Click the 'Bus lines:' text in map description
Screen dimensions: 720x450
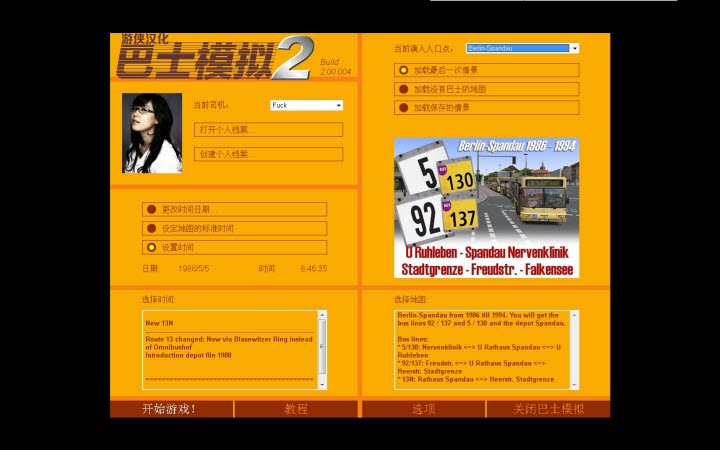[413, 339]
